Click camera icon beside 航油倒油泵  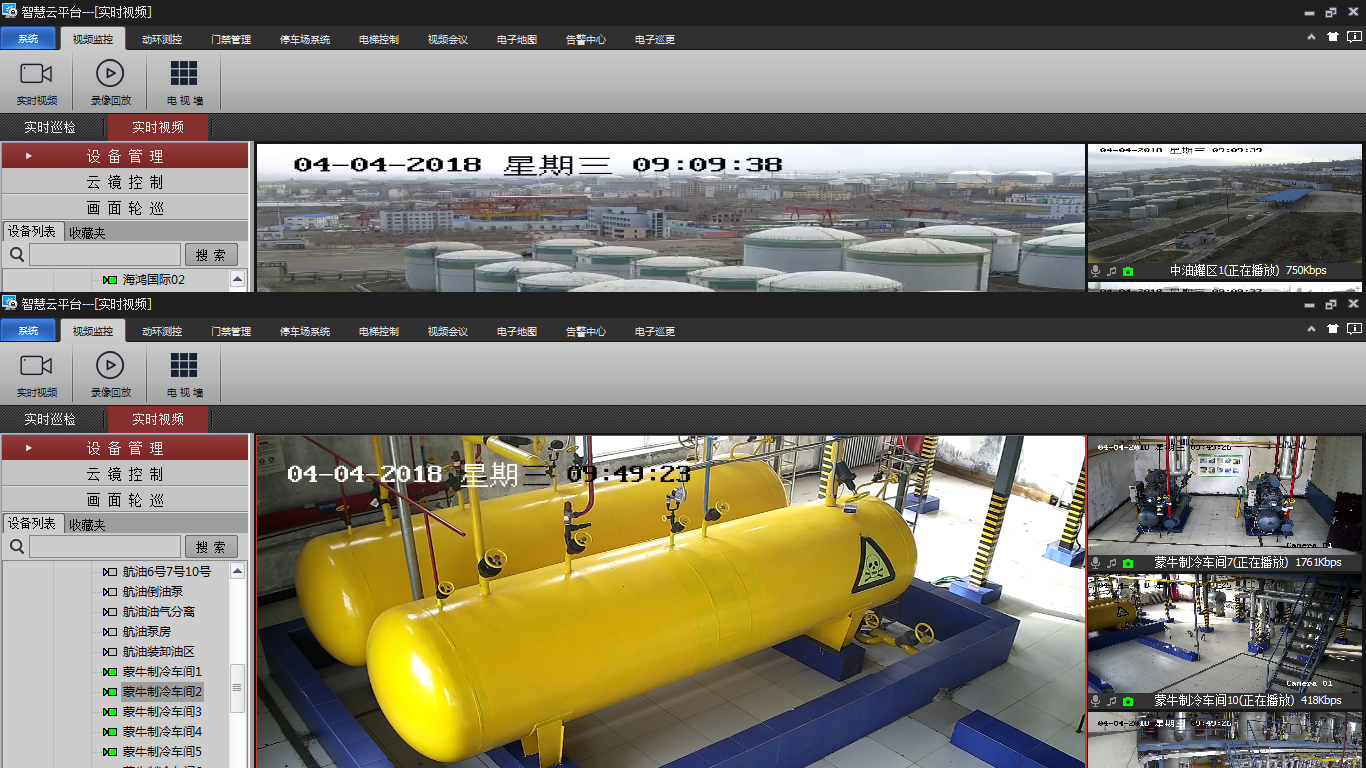click(x=110, y=592)
